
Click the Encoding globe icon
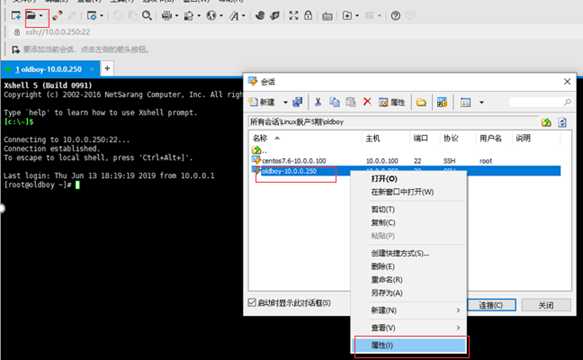click(212, 16)
